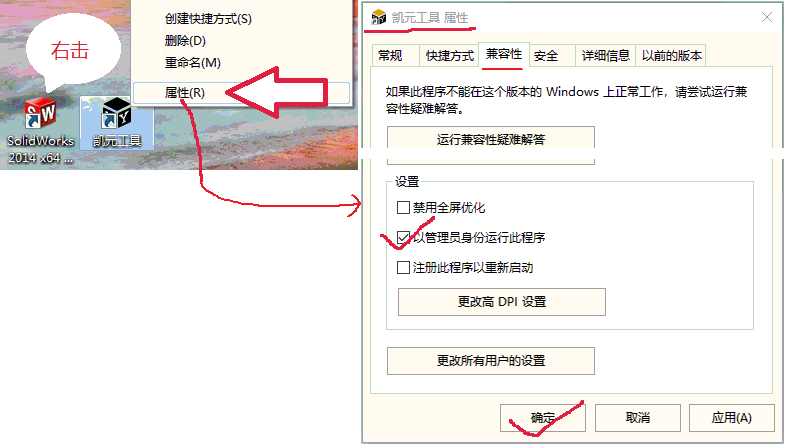Click 更改所有用户的设置 button
This screenshot has width=788, height=446.
coord(491,361)
